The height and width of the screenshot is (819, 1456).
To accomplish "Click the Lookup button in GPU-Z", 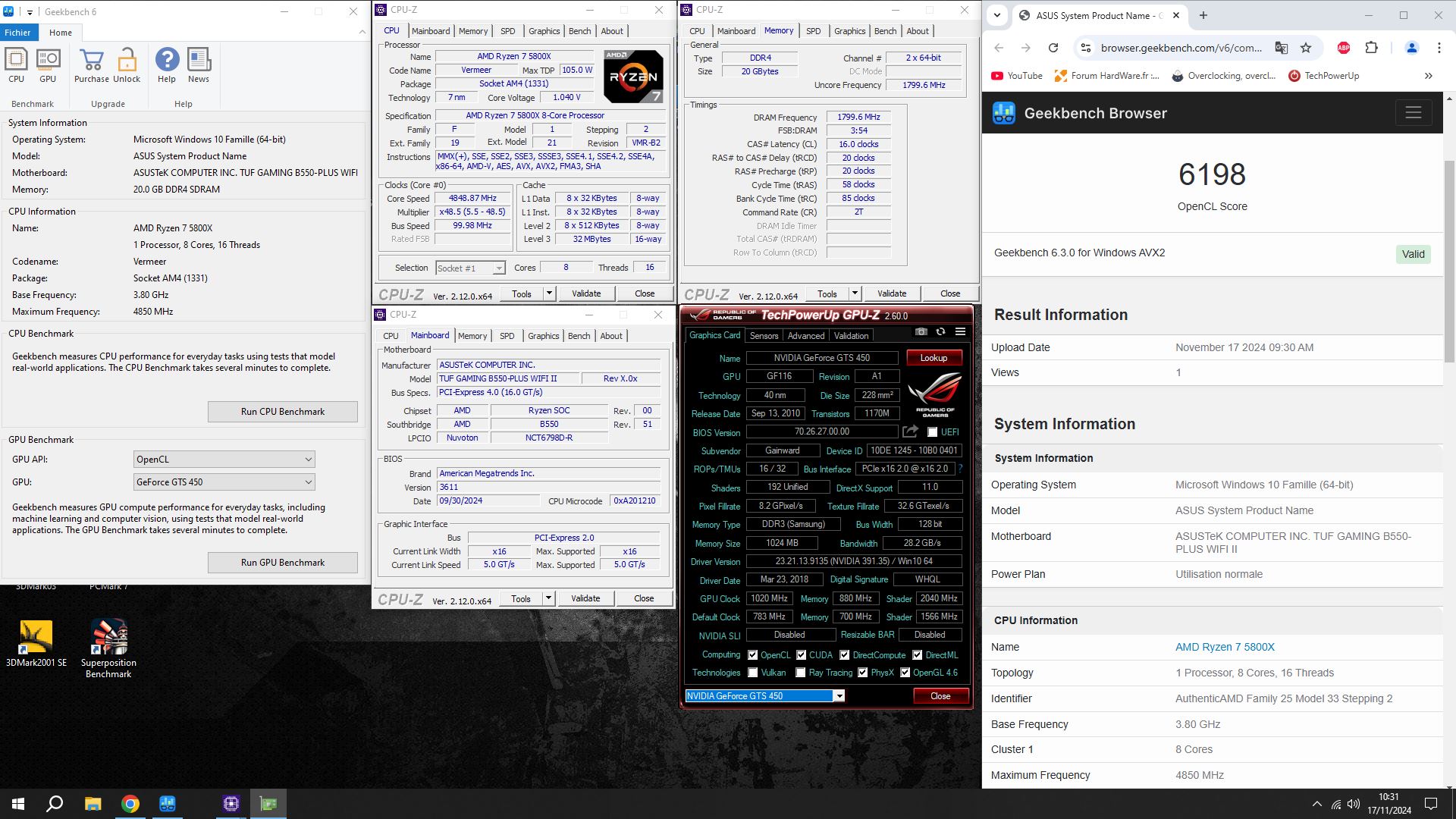I will (x=934, y=358).
